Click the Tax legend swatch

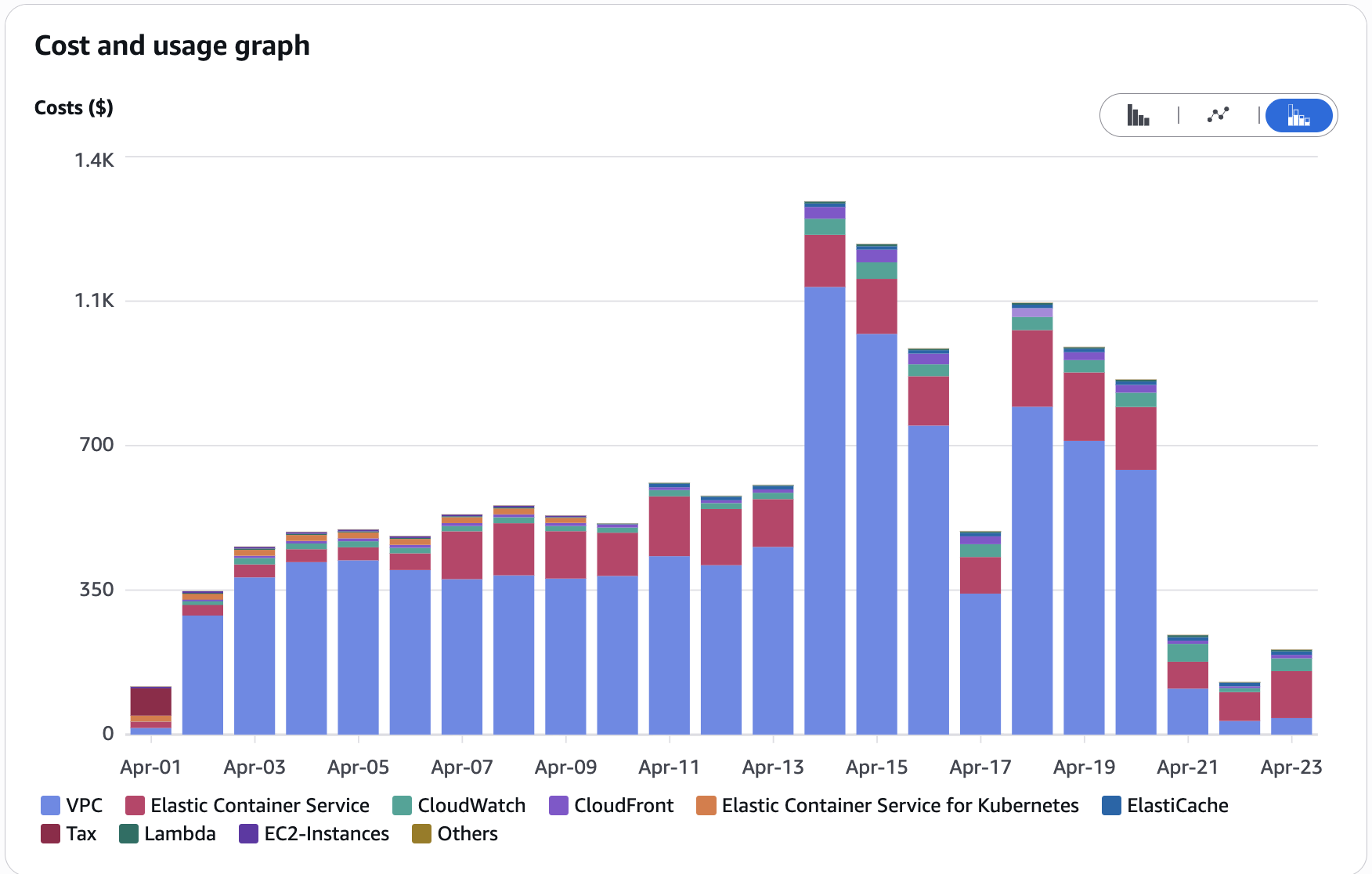click(x=50, y=833)
